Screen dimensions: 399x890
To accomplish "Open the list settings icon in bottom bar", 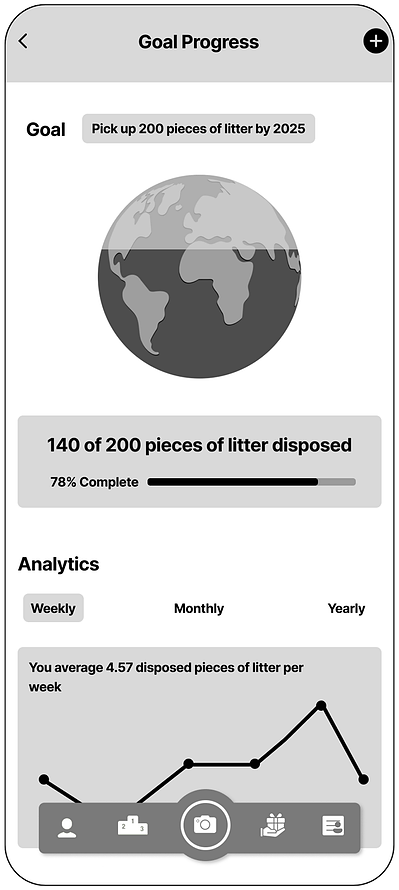I will point(333,825).
